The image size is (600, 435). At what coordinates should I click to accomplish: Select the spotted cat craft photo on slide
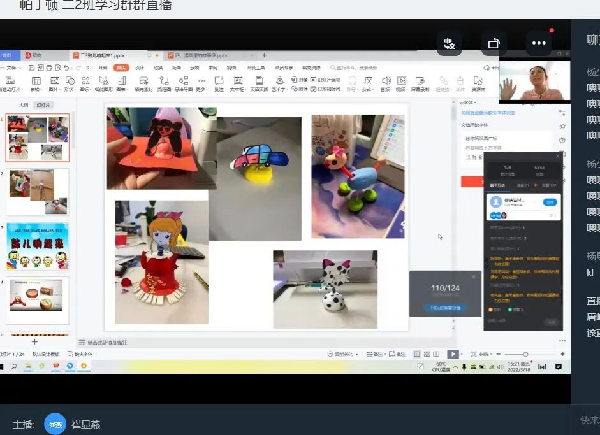point(325,289)
